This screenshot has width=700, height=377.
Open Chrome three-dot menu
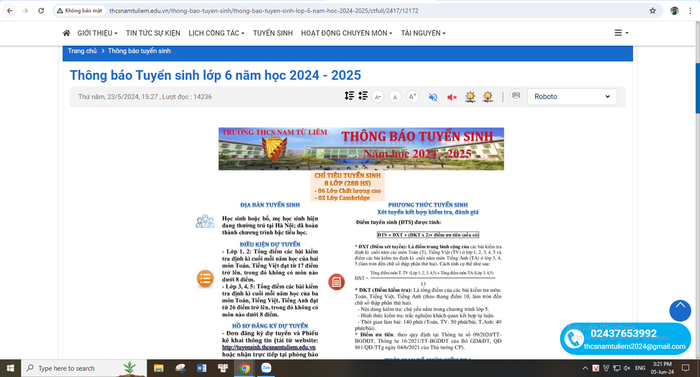[x=691, y=11]
